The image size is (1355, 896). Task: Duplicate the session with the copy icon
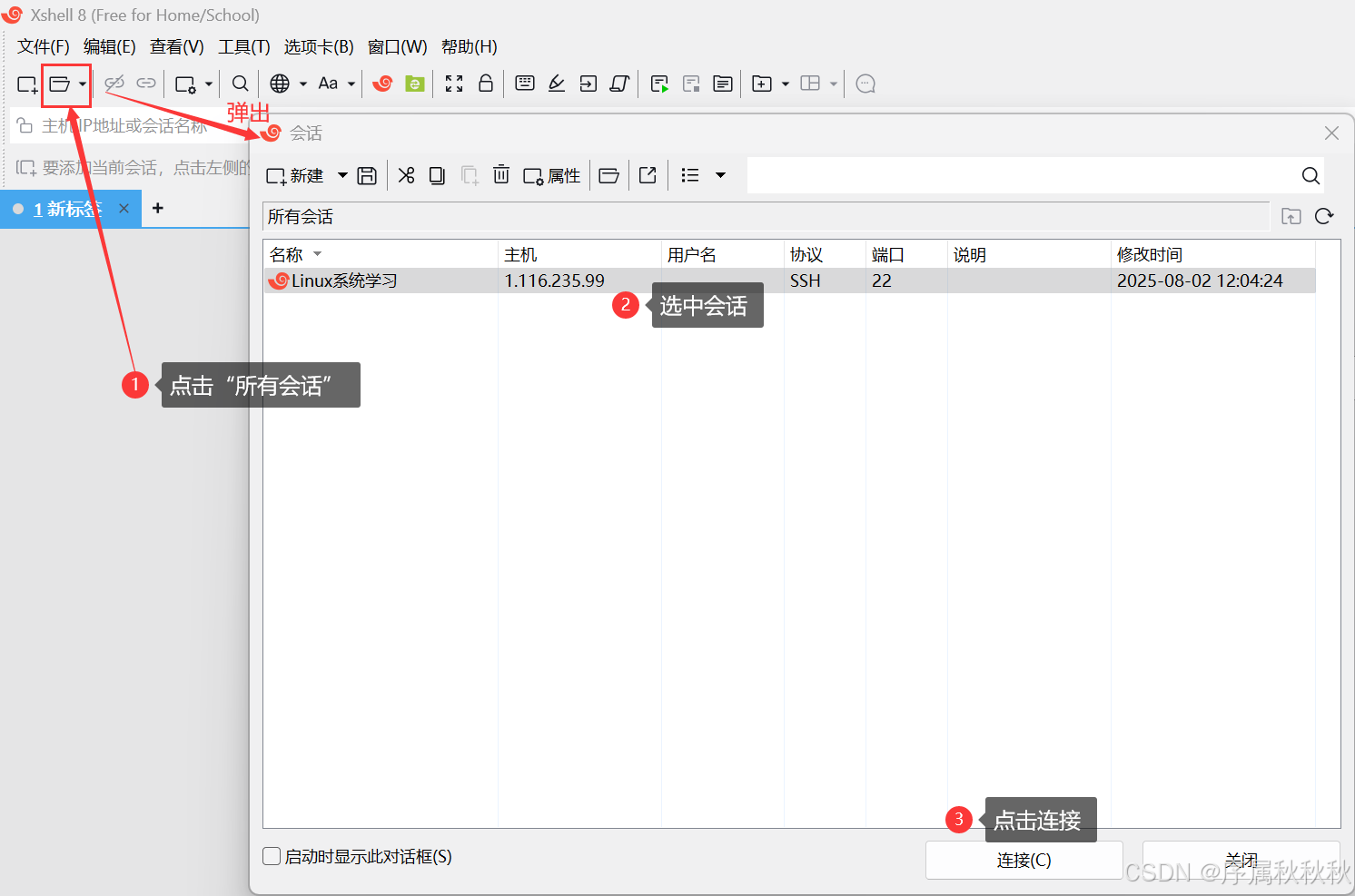click(x=437, y=174)
